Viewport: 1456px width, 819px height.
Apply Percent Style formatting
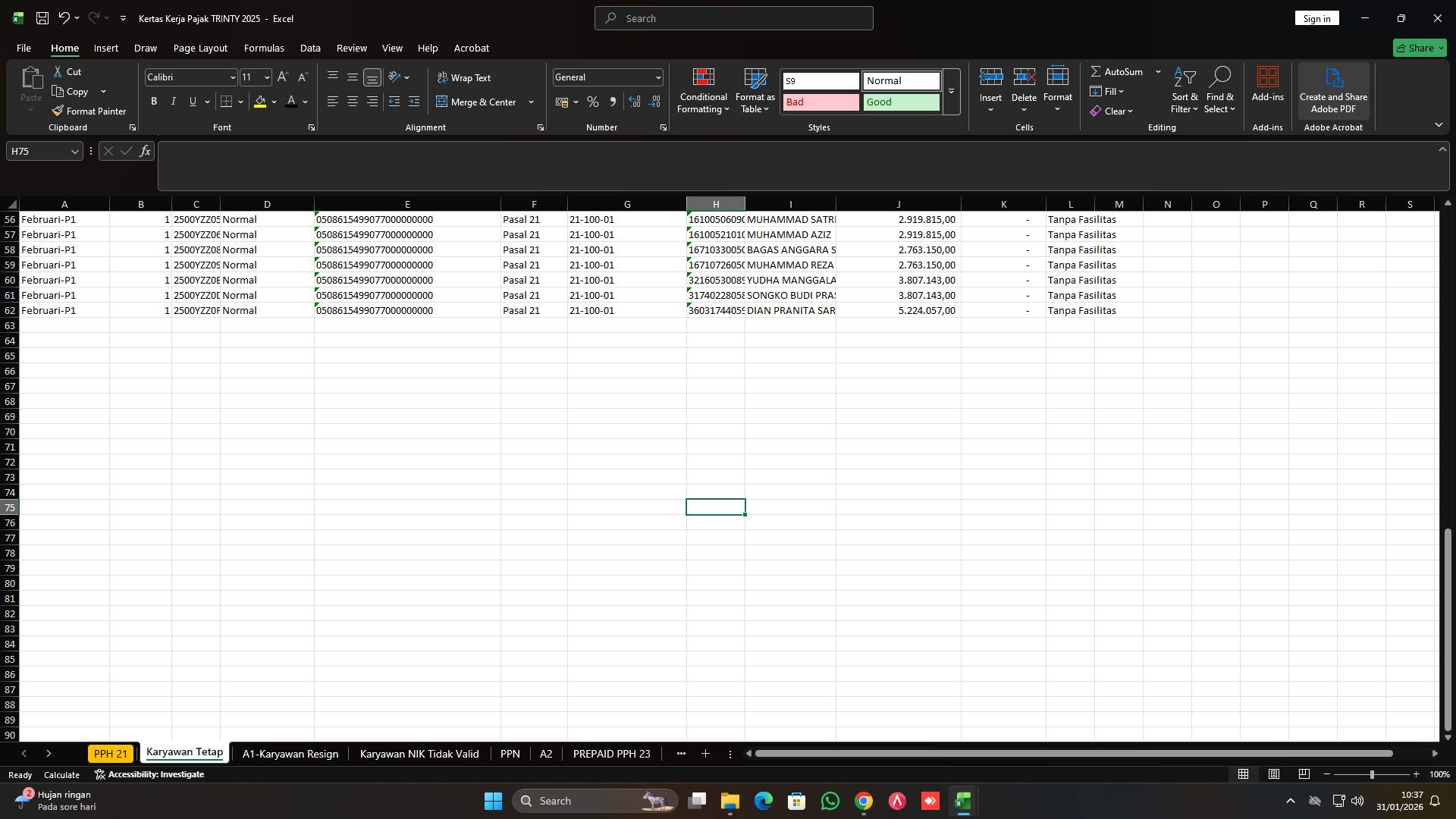coord(593,102)
